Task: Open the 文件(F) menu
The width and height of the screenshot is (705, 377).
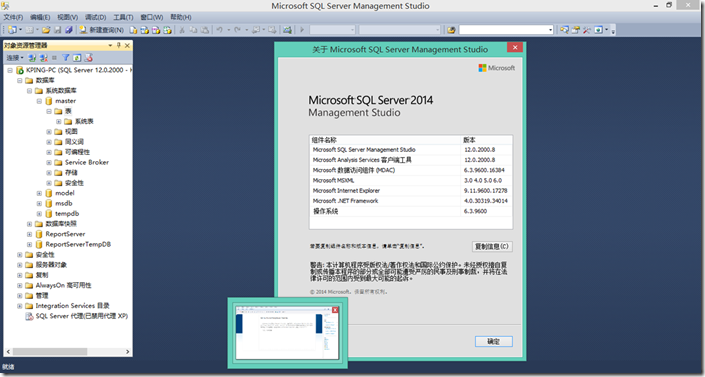Action: 13,17
